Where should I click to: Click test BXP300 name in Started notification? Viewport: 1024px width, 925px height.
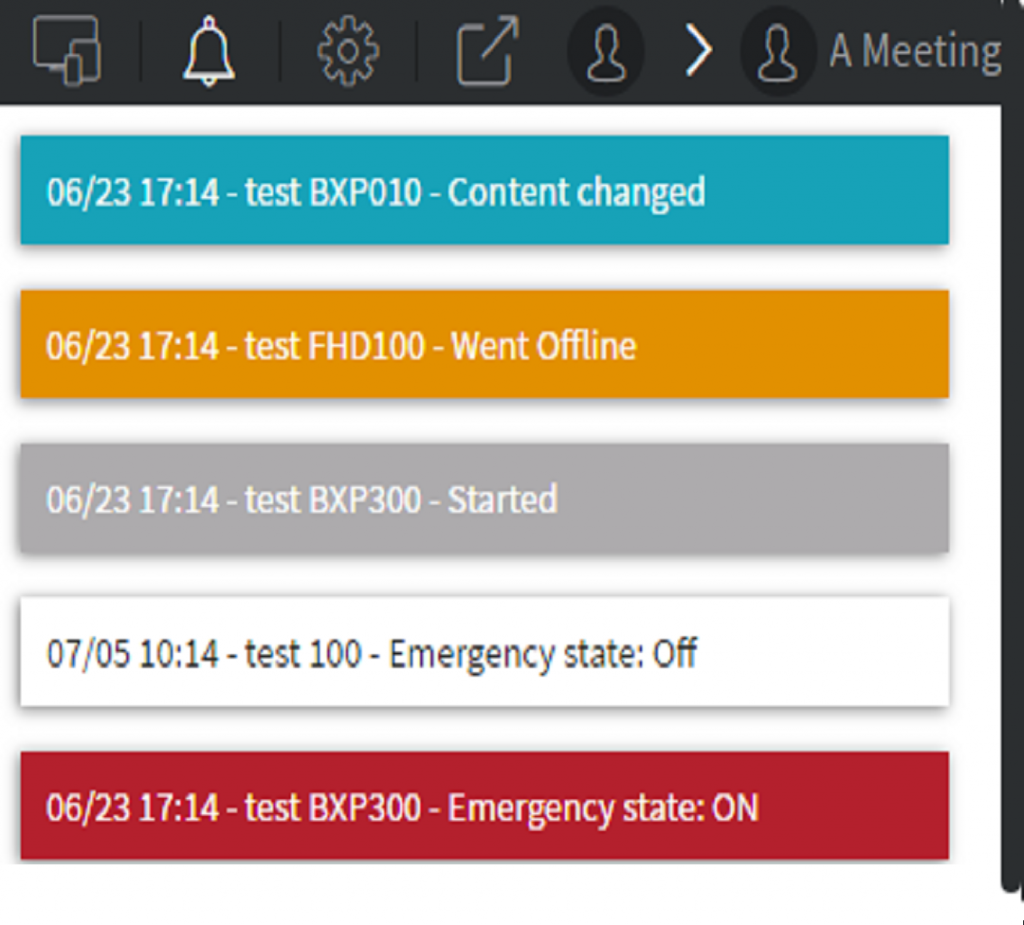pyautogui.click(x=333, y=500)
